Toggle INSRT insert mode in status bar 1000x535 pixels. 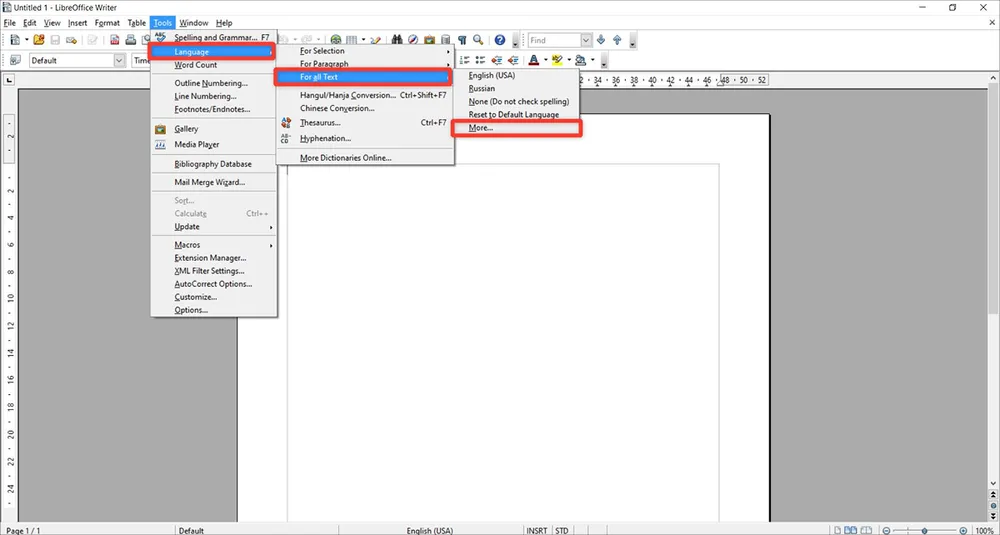point(536,531)
